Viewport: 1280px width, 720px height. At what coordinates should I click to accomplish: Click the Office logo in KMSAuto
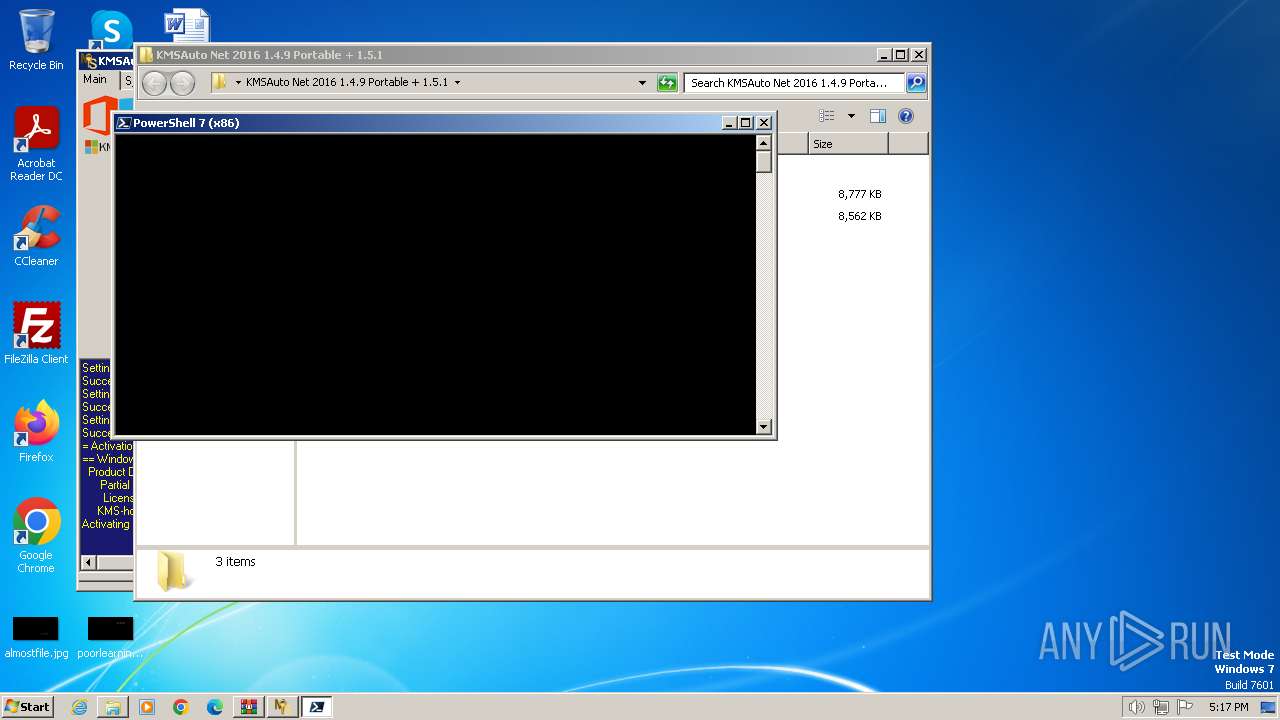click(x=99, y=115)
